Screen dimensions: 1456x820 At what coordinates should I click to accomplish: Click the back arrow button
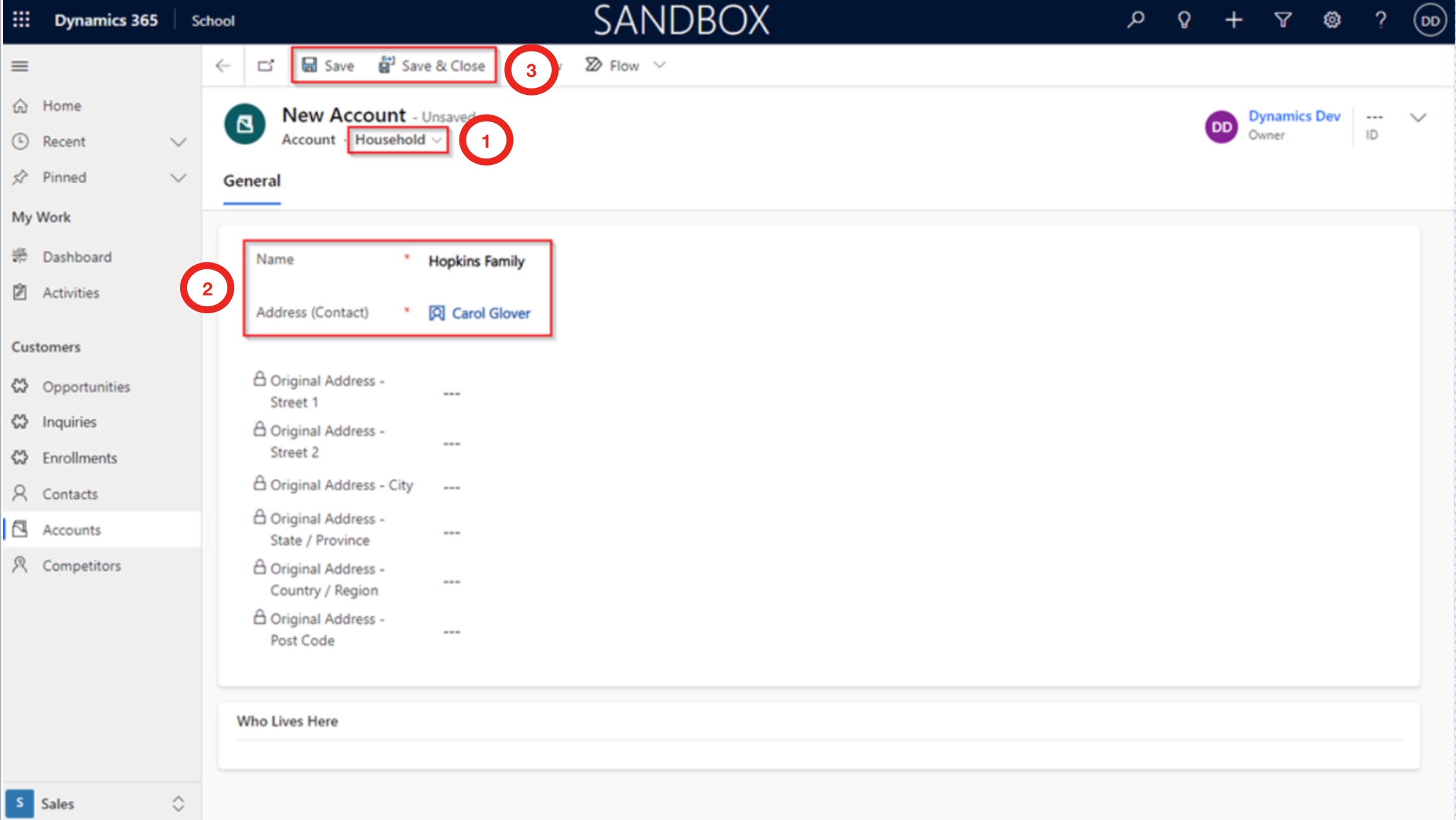pos(223,66)
